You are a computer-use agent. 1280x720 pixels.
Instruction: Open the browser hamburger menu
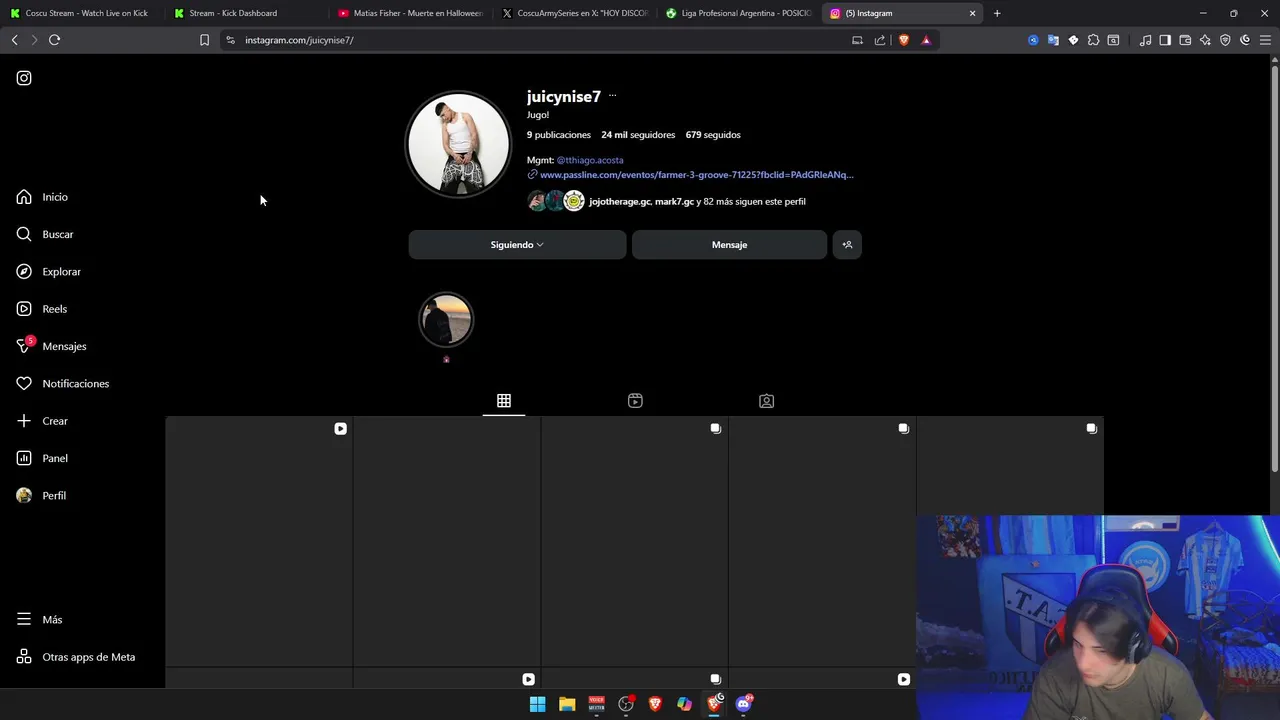point(1265,40)
